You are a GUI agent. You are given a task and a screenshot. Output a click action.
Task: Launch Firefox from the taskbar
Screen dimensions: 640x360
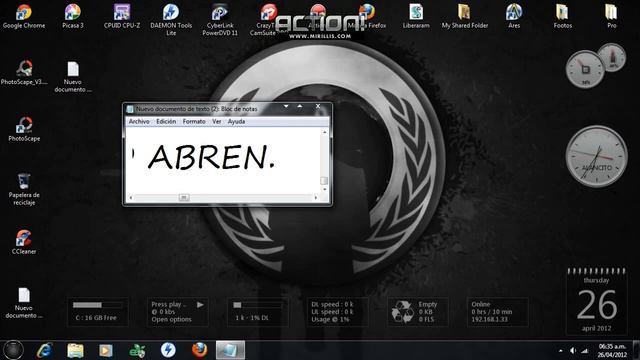[x=199, y=350]
